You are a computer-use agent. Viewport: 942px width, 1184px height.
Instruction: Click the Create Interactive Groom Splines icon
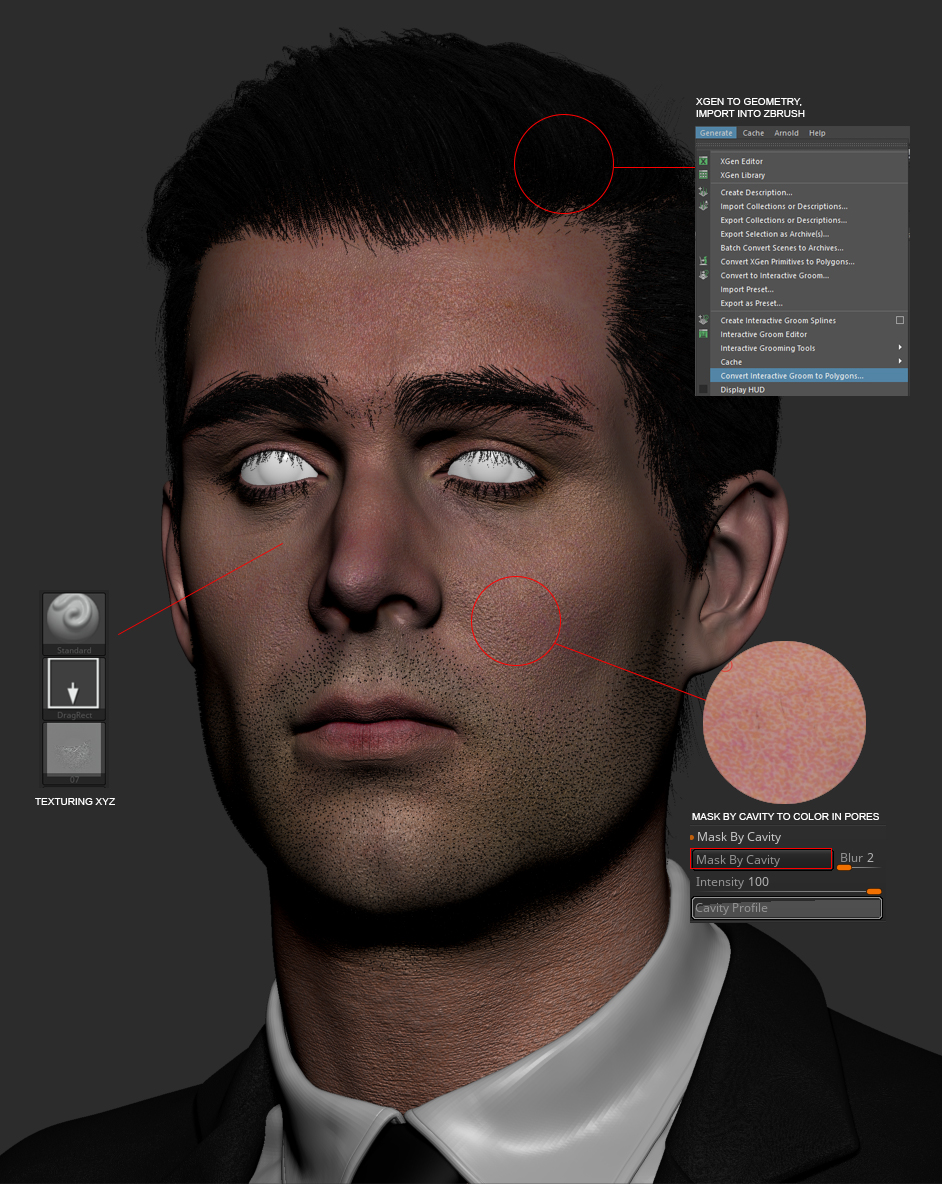pos(703,320)
